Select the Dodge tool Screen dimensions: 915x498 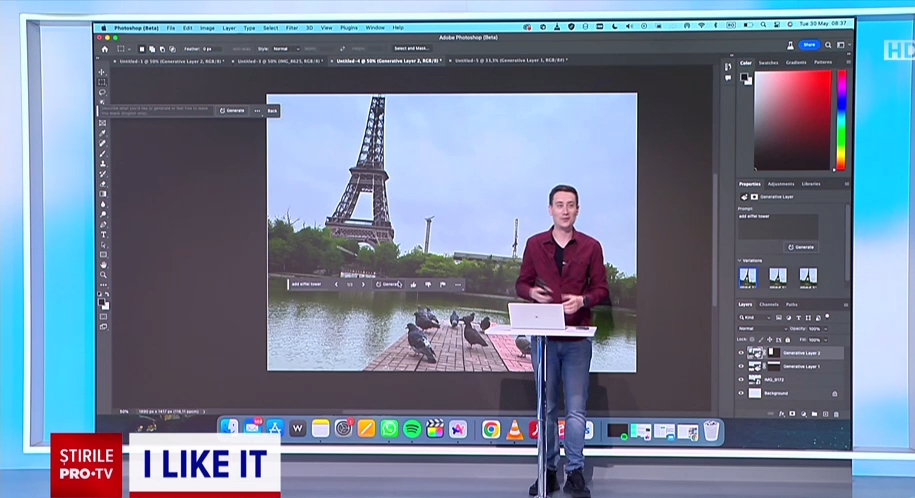(103, 214)
